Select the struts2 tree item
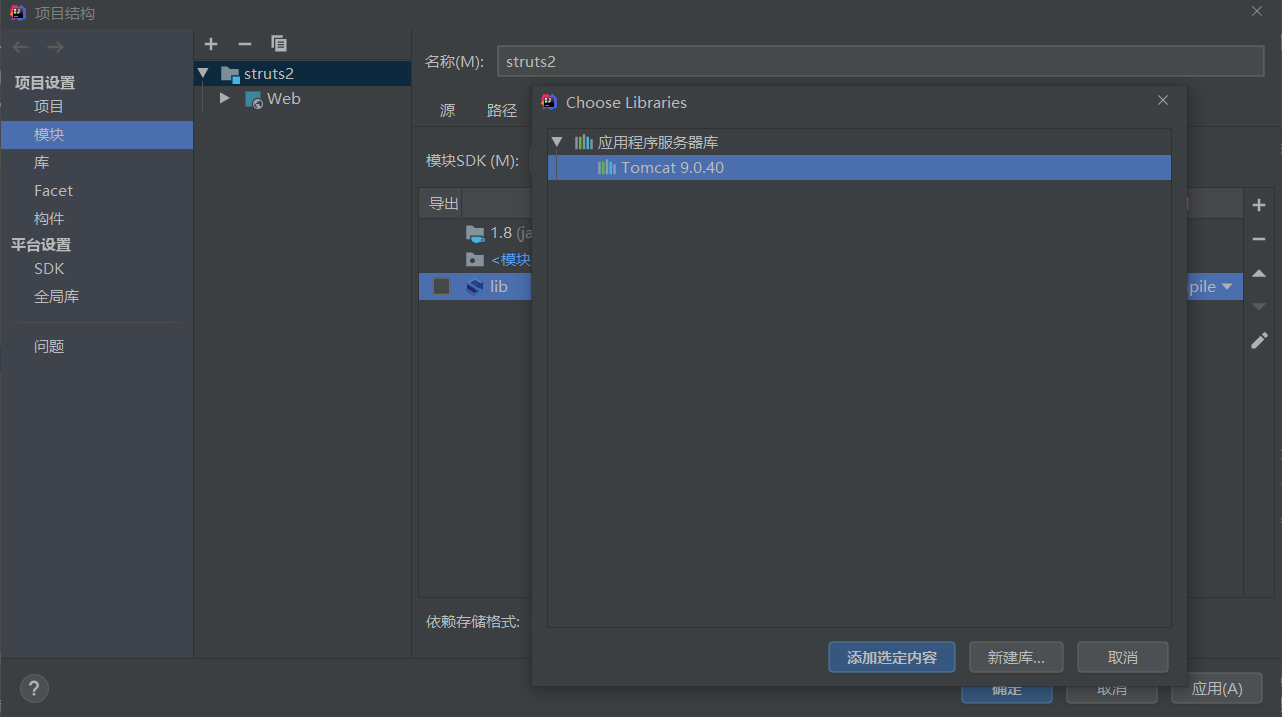 click(x=302, y=74)
